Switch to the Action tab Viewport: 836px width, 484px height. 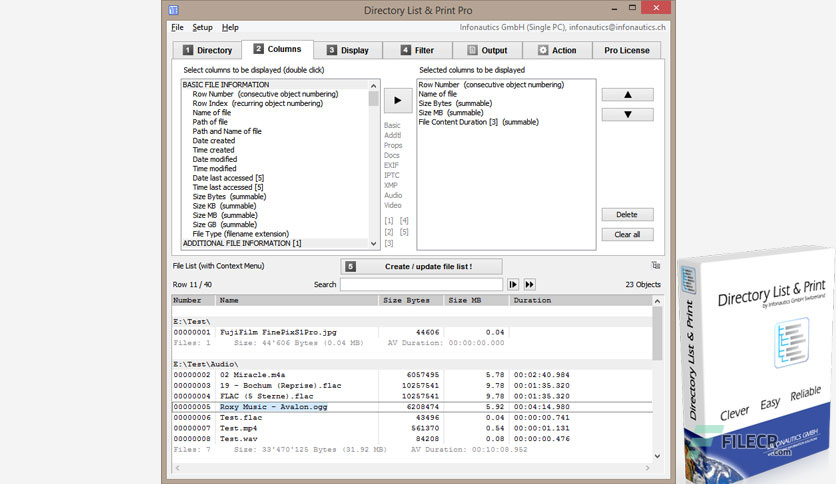pyautogui.click(x=557, y=50)
